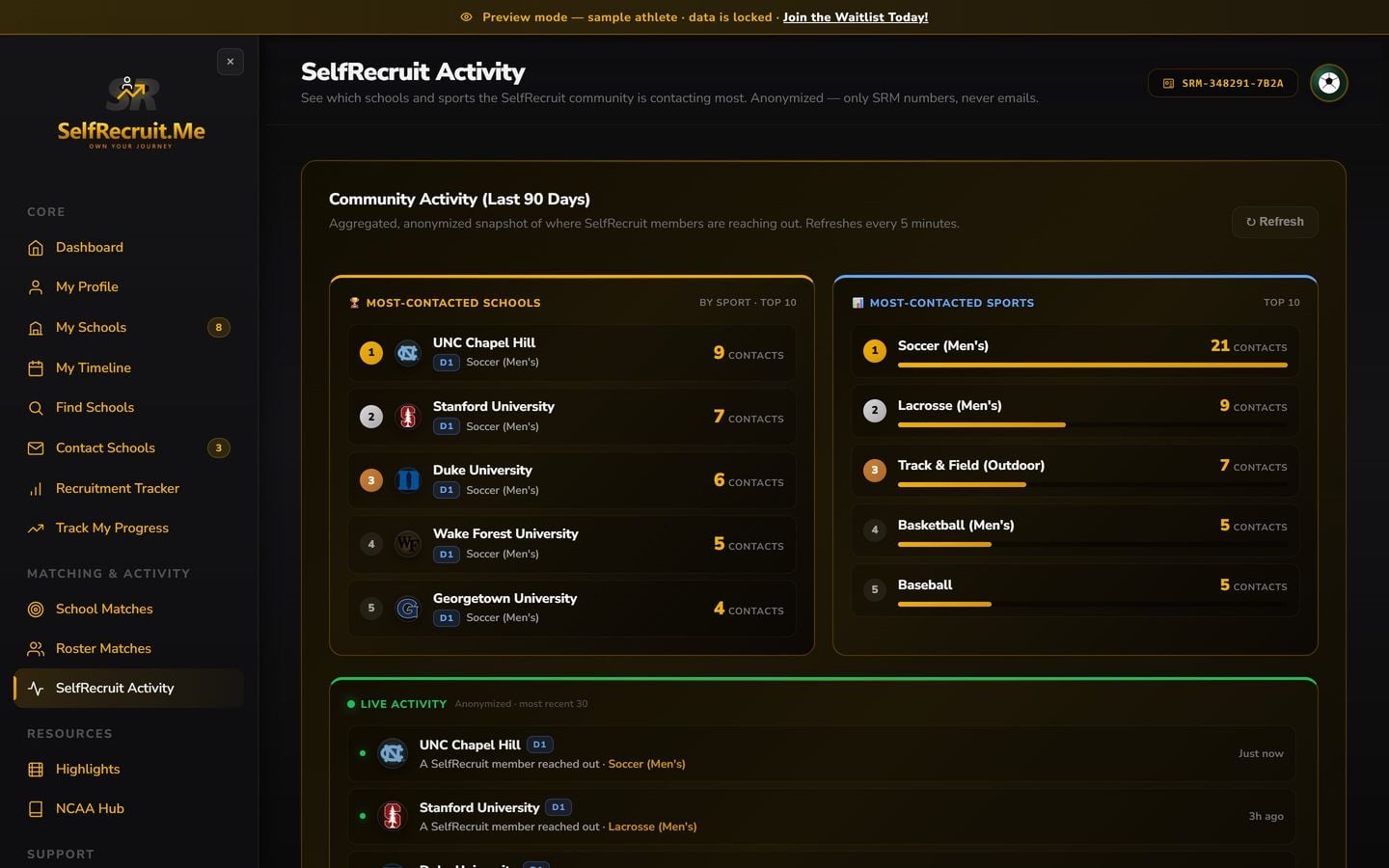1389x868 pixels.
Task: Click the Just now timestamp
Action: [x=1261, y=754]
